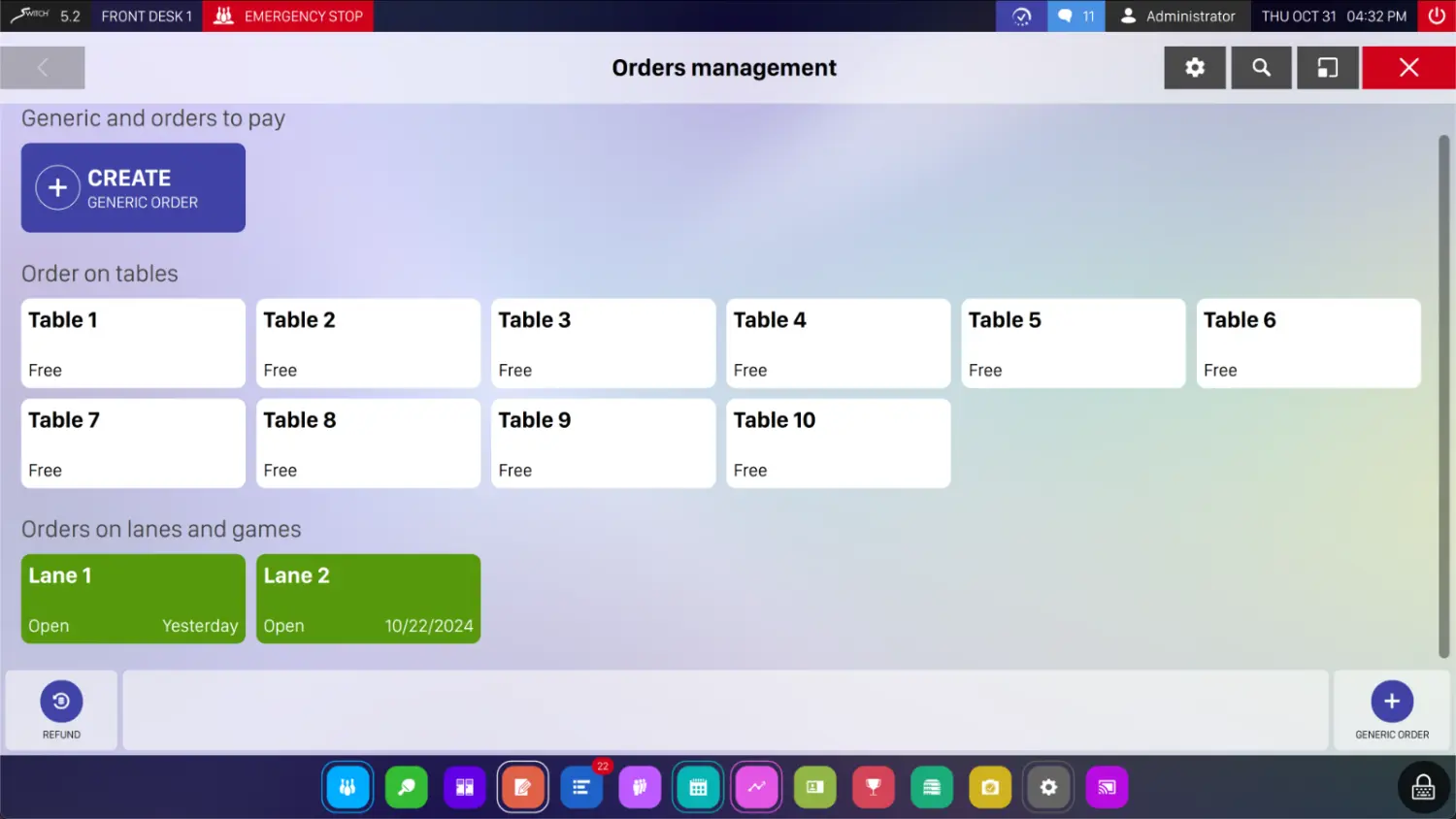
Task: Open the bowling pins lanes app in dock
Action: point(347,787)
